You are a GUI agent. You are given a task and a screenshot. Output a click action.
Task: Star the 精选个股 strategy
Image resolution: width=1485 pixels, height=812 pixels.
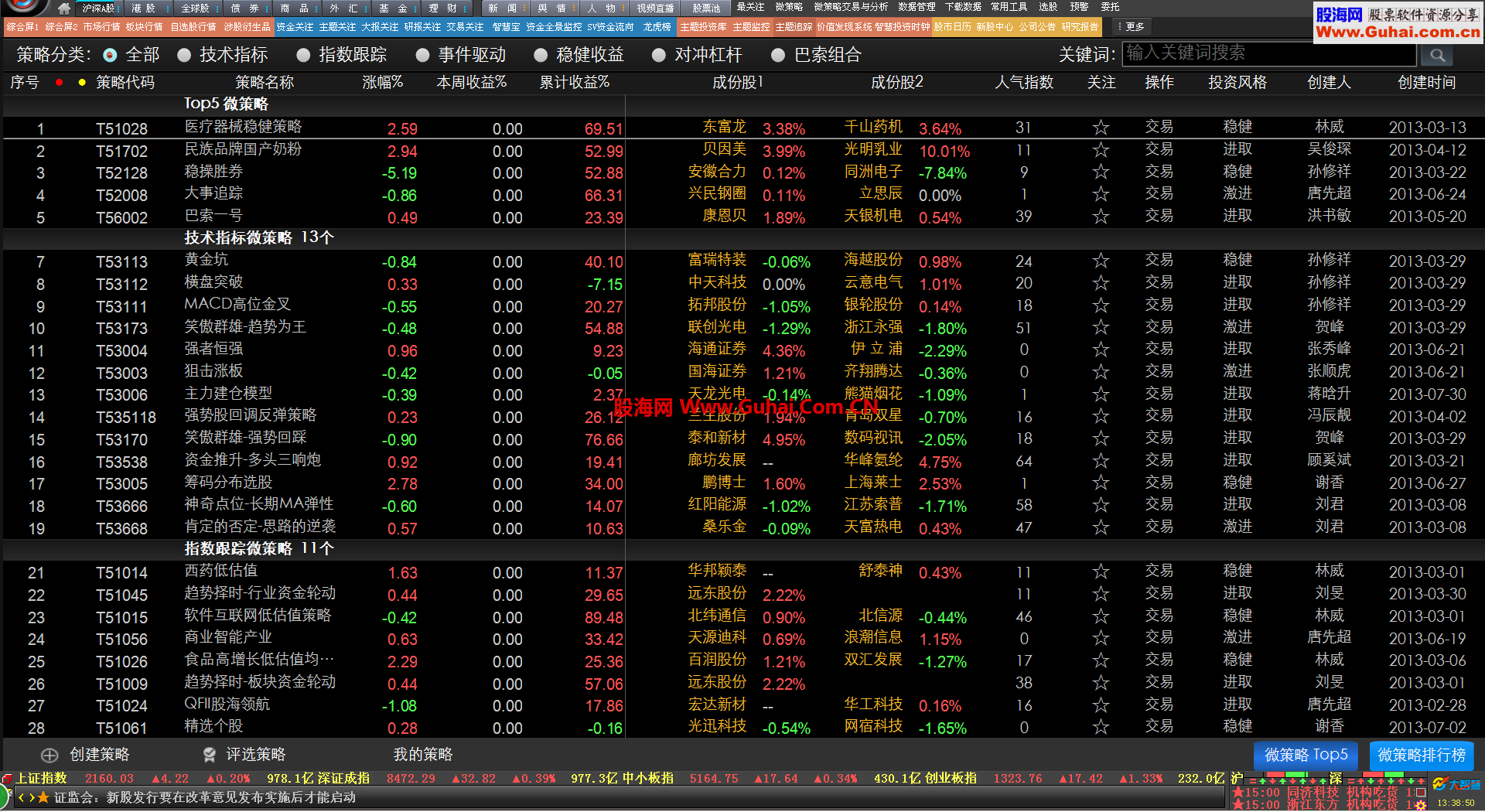(x=1101, y=727)
